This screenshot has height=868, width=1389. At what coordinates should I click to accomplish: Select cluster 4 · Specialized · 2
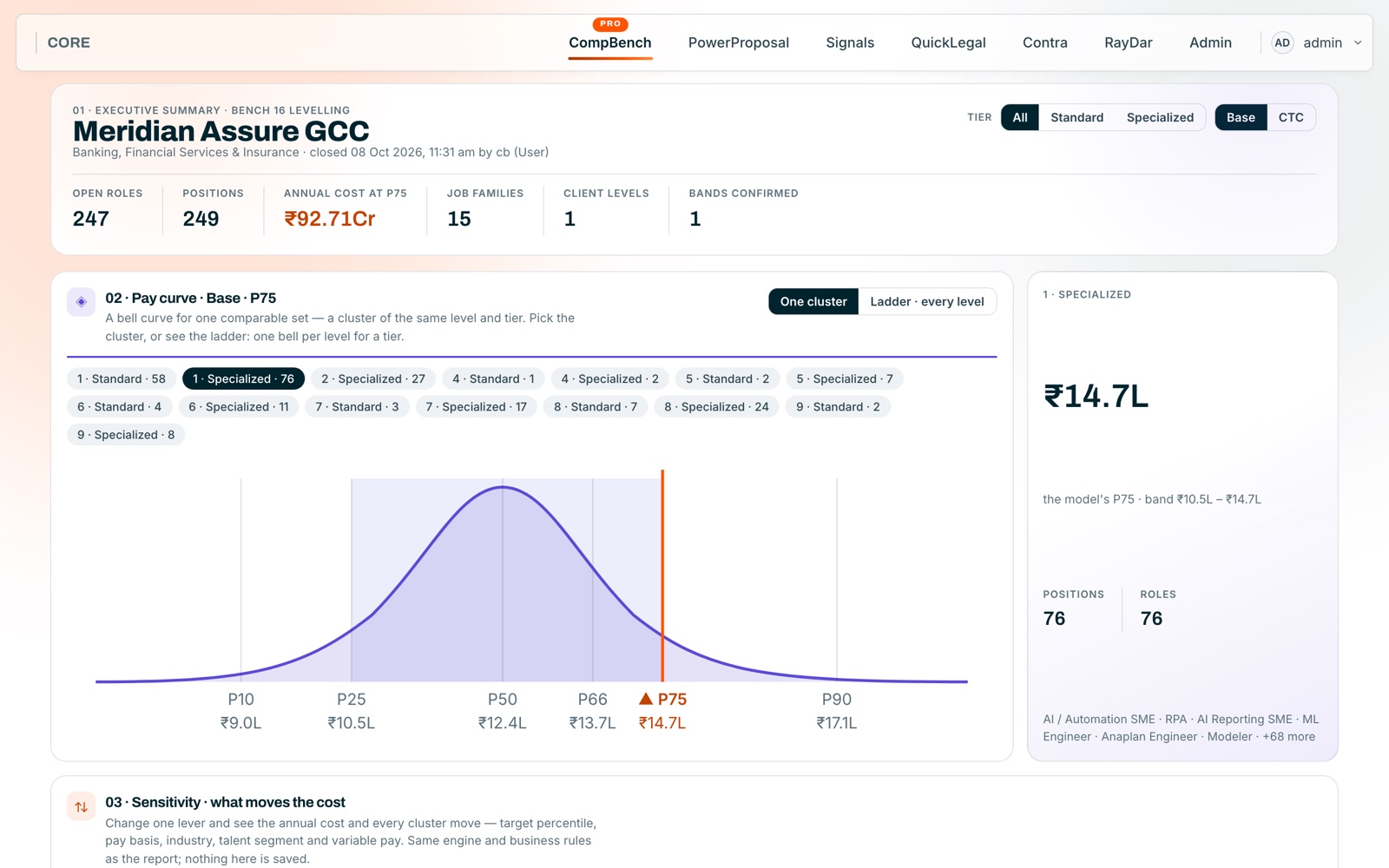click(609, 378)
